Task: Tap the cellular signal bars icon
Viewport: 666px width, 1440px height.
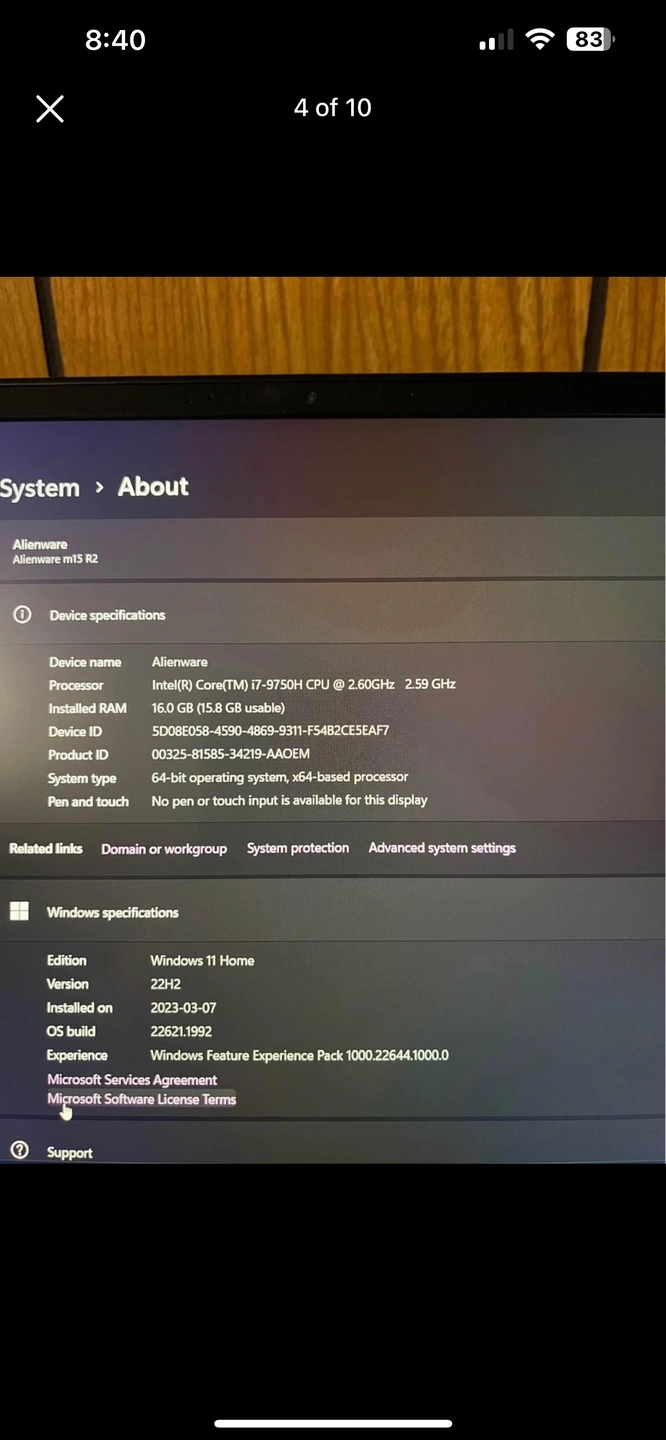Action: point(496,41)
